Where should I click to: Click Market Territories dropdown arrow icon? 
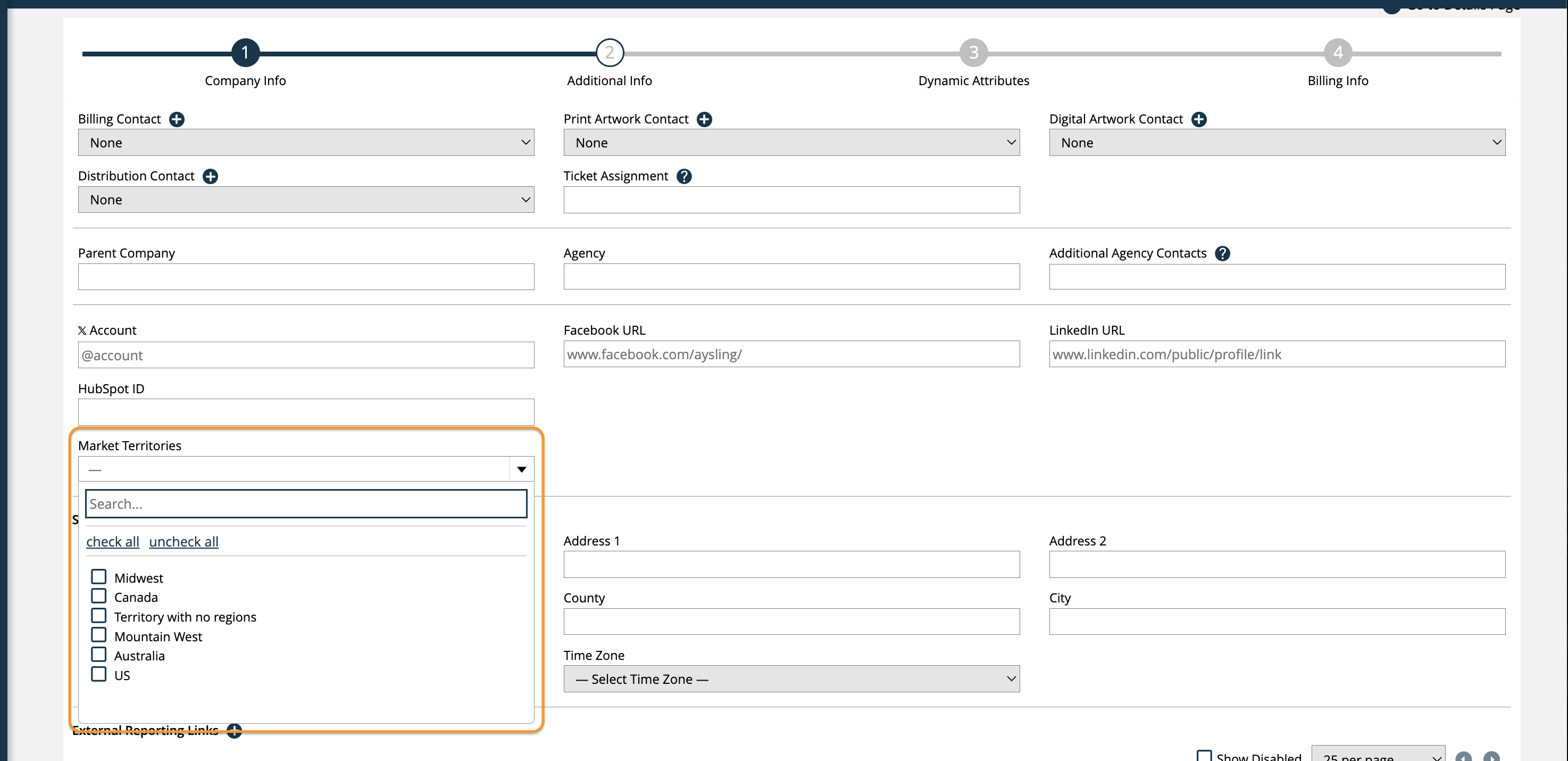521,469
